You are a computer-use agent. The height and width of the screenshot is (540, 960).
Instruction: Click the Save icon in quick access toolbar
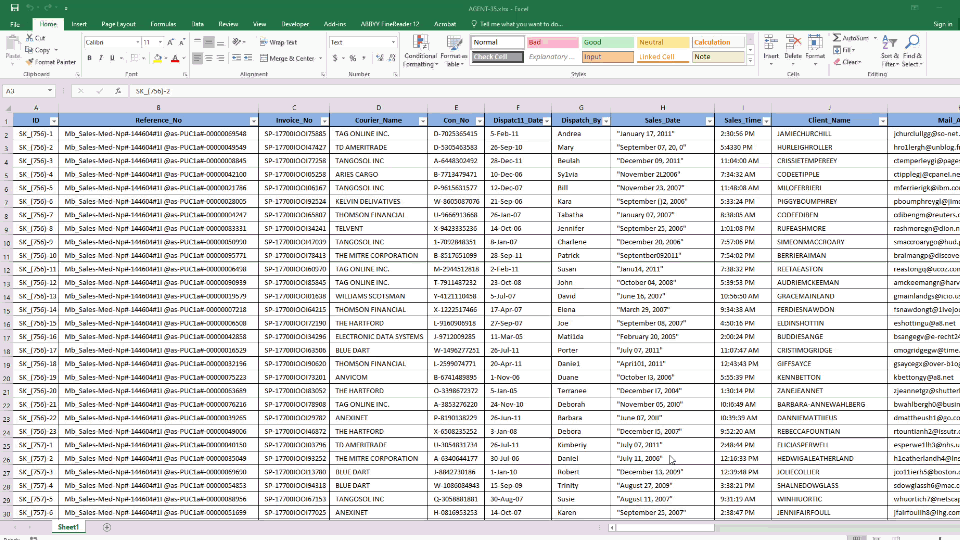[15, 8]
